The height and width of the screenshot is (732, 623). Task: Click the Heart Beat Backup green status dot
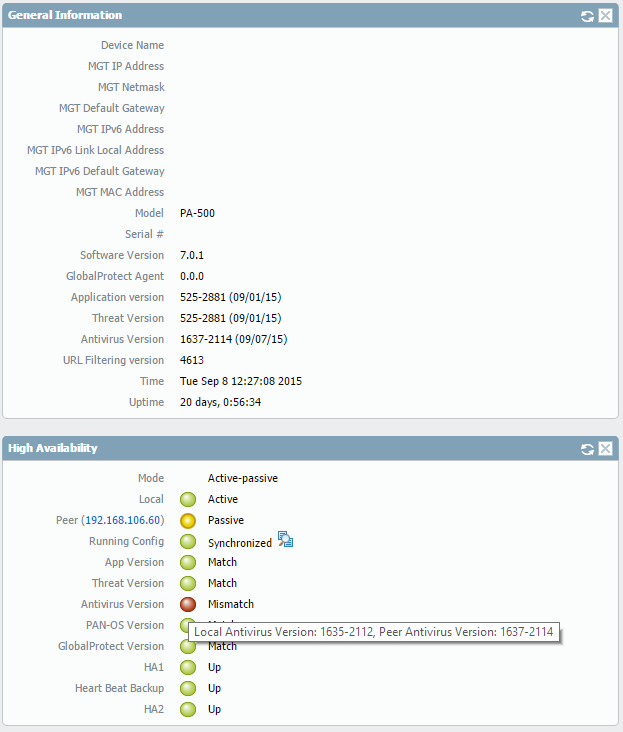click(x=188, y=689)
